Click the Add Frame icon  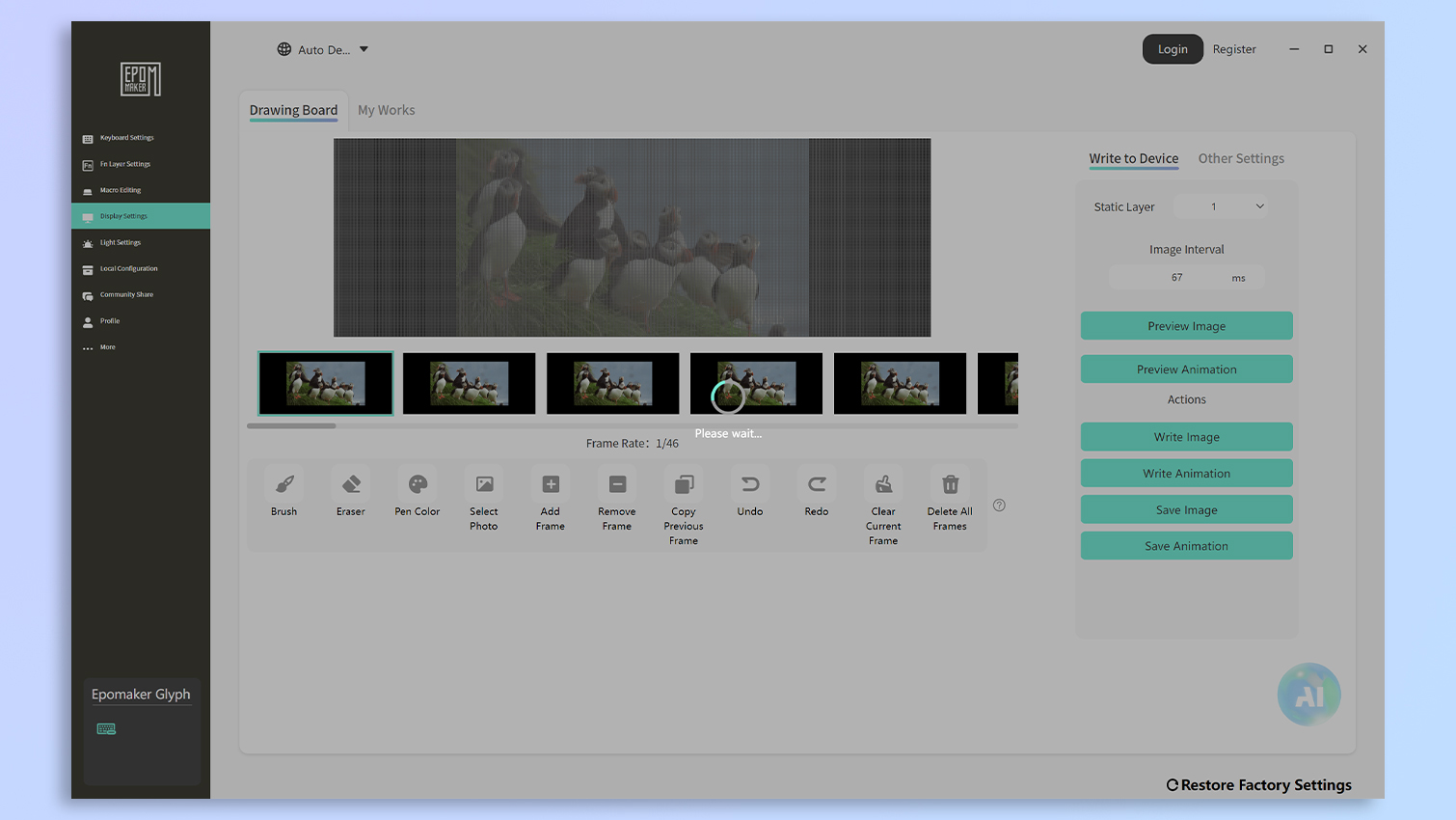click(x=551, y=484)
